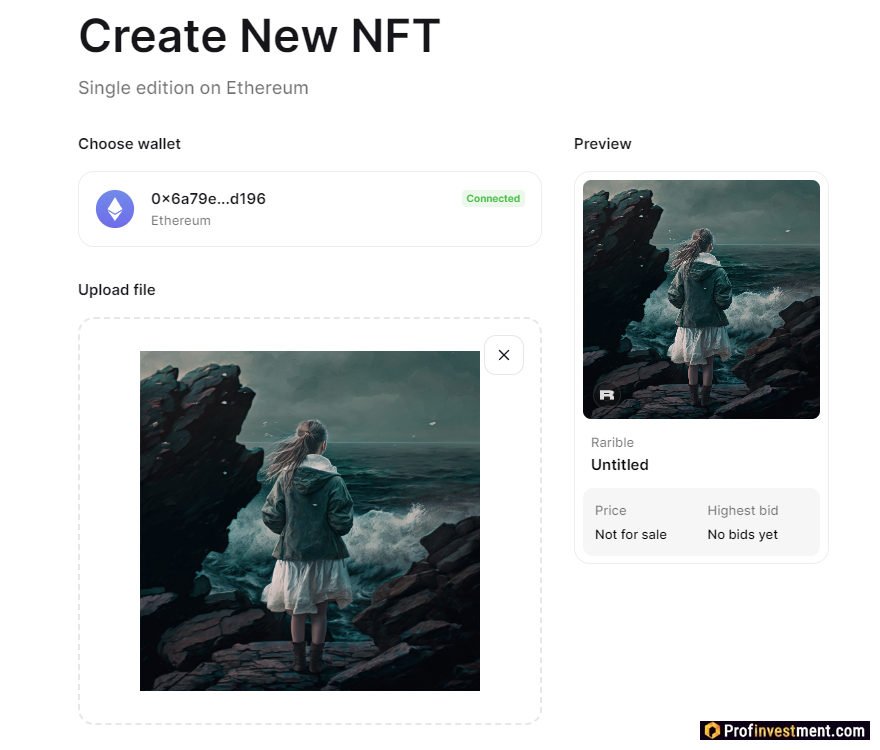Open the NFT preview card image
The width and height of the screenshot is (880, 750).
701,299
